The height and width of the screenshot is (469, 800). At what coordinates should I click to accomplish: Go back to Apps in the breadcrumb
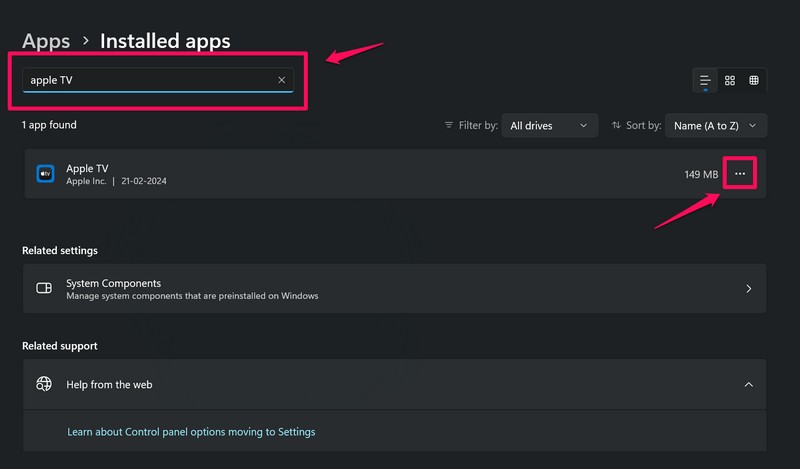(46, 41)
